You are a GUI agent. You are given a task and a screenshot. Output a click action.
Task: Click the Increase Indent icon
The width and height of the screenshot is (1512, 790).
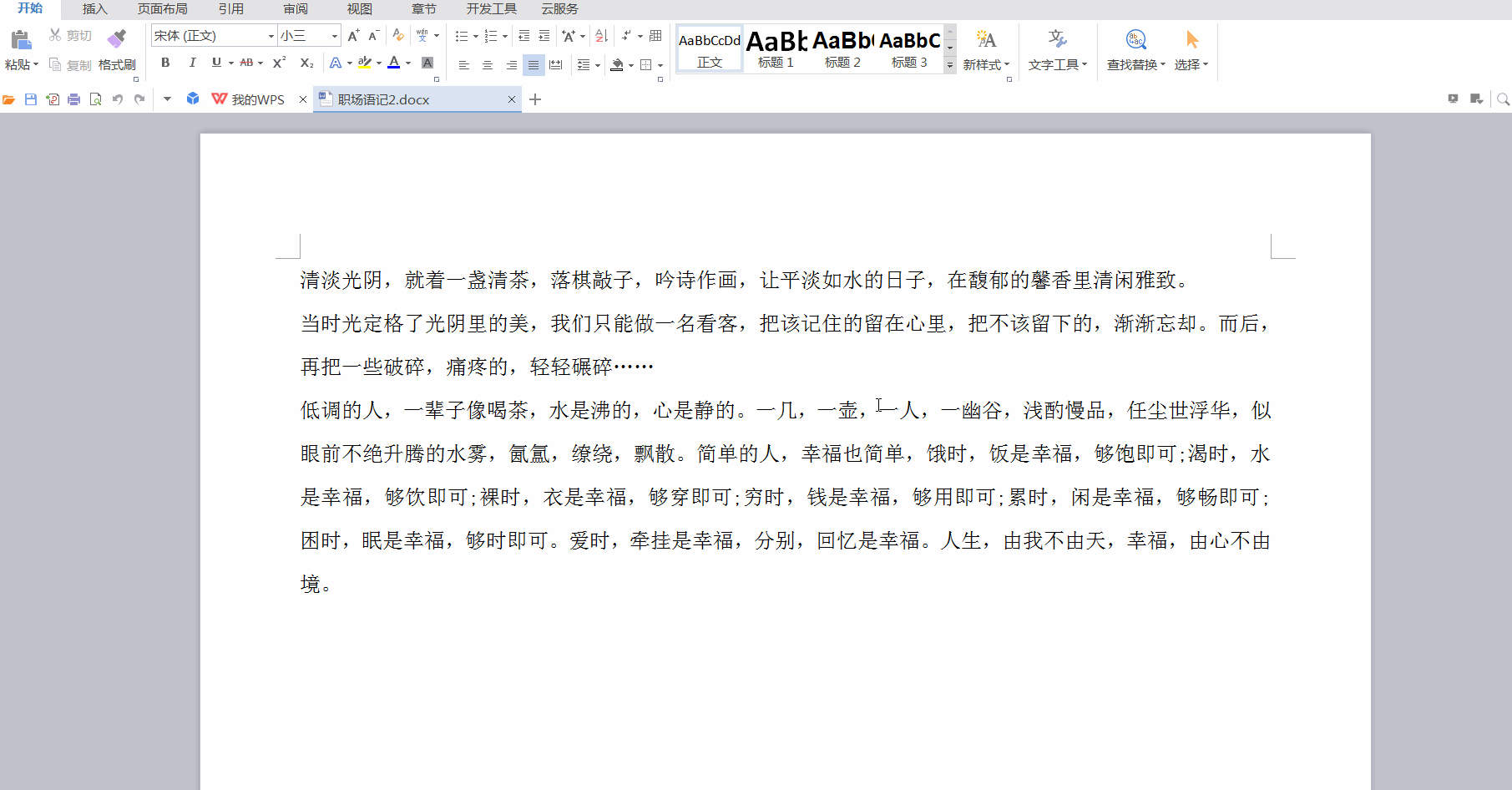point(544,36)
